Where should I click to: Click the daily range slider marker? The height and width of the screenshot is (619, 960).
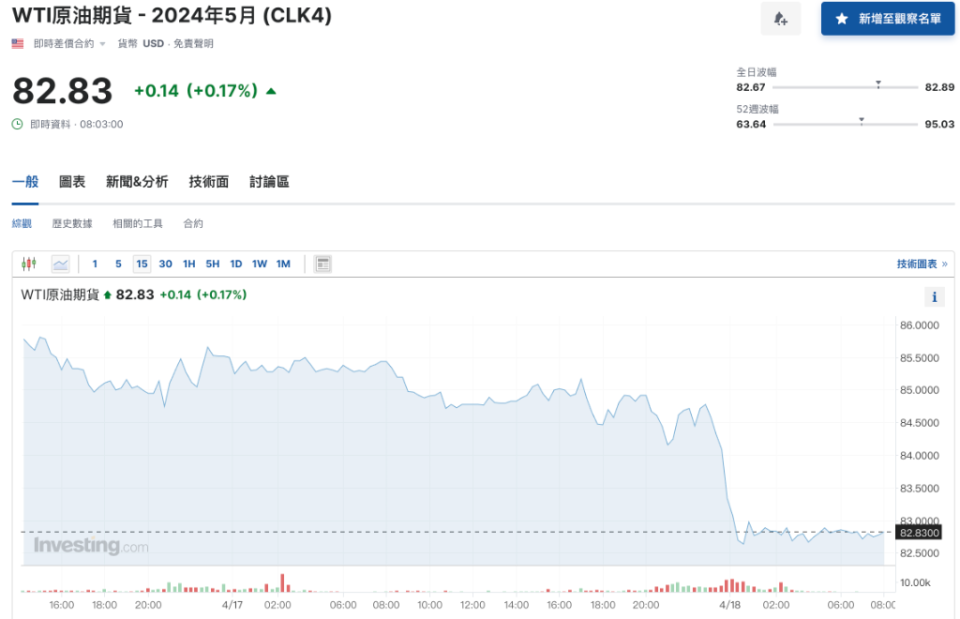pyautogui.click(x=878, y=84)
